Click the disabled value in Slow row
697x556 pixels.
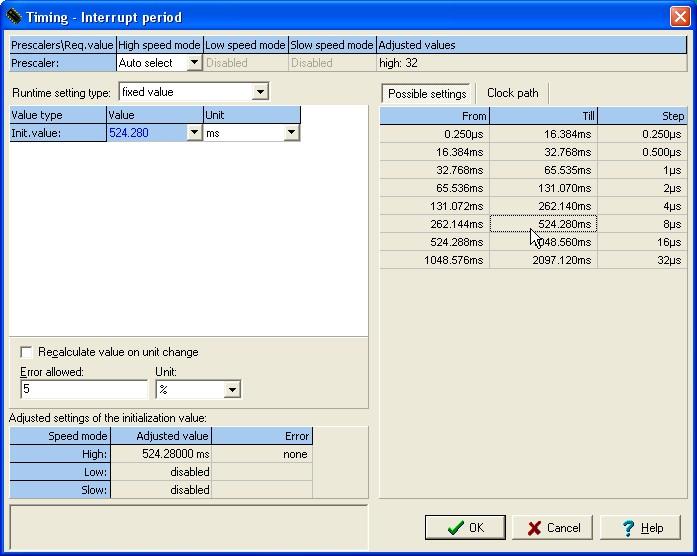(x=161, y=489)
